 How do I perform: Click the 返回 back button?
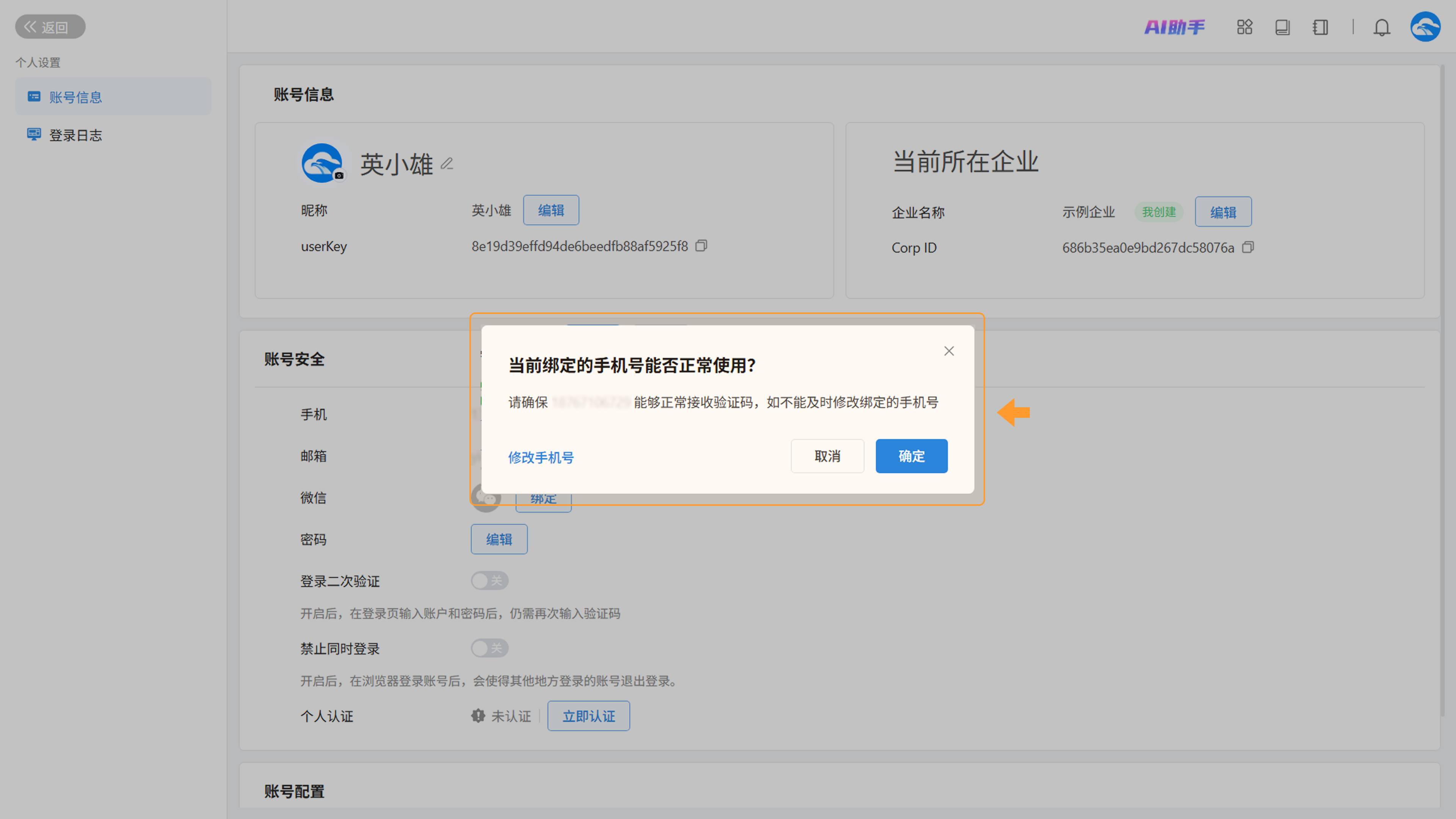coord(50,27)
